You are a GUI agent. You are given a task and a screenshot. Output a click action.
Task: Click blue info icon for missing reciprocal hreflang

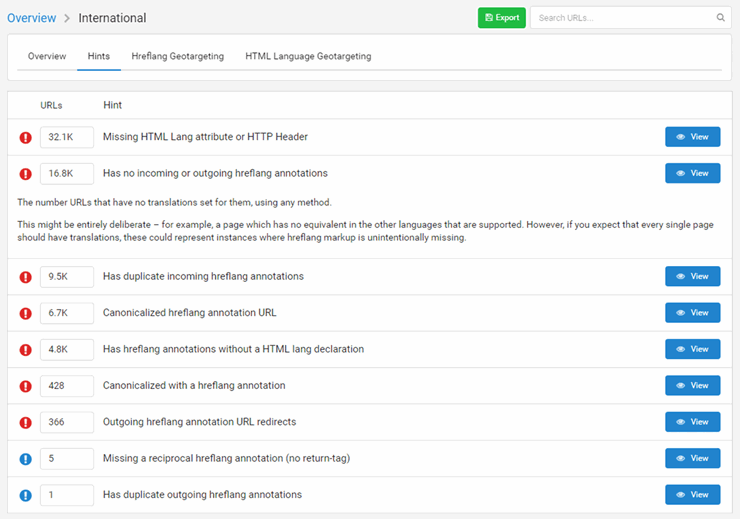click(26, 459)
